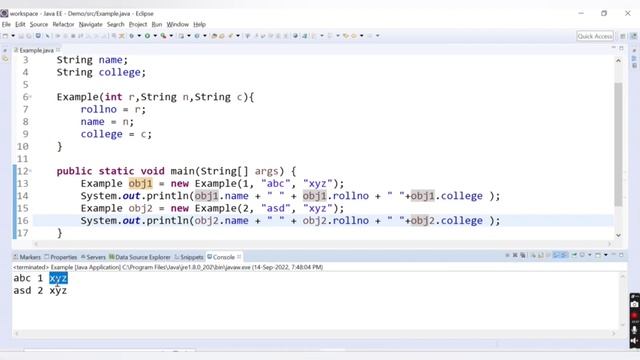Click the Save toolbar icon

pyautogui.click(x=21, y=36)
